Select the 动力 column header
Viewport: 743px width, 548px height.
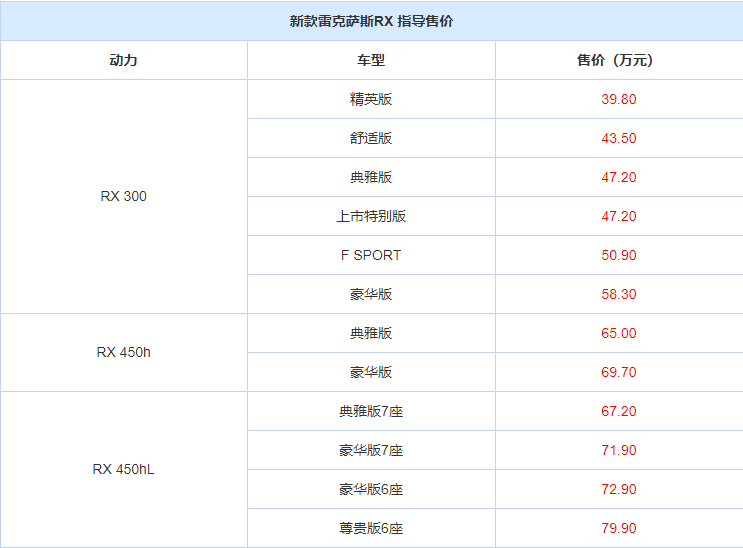pos(123,60)
